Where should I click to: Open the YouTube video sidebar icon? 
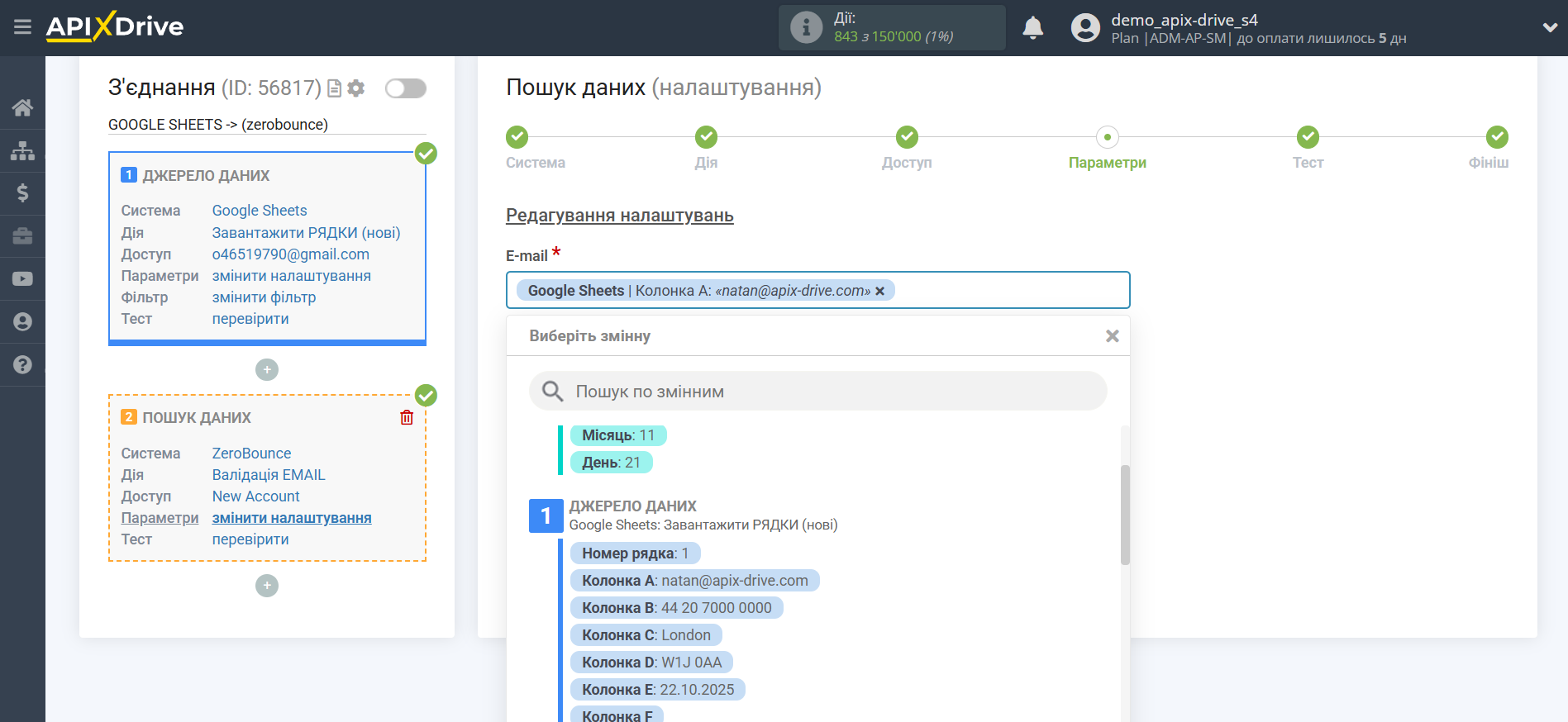coord(22,279)
